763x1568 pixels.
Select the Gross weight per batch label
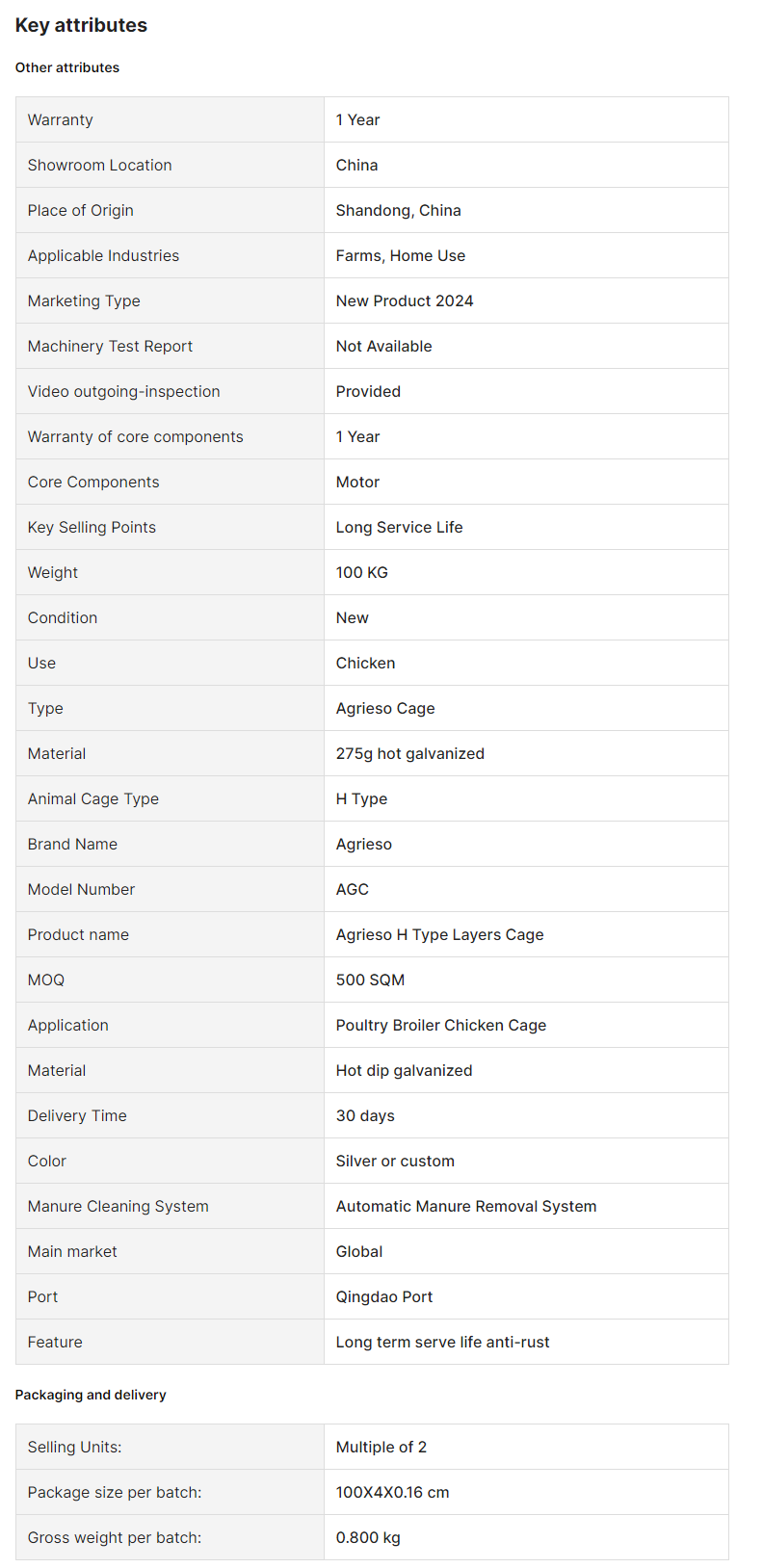tap(115, 1537)
